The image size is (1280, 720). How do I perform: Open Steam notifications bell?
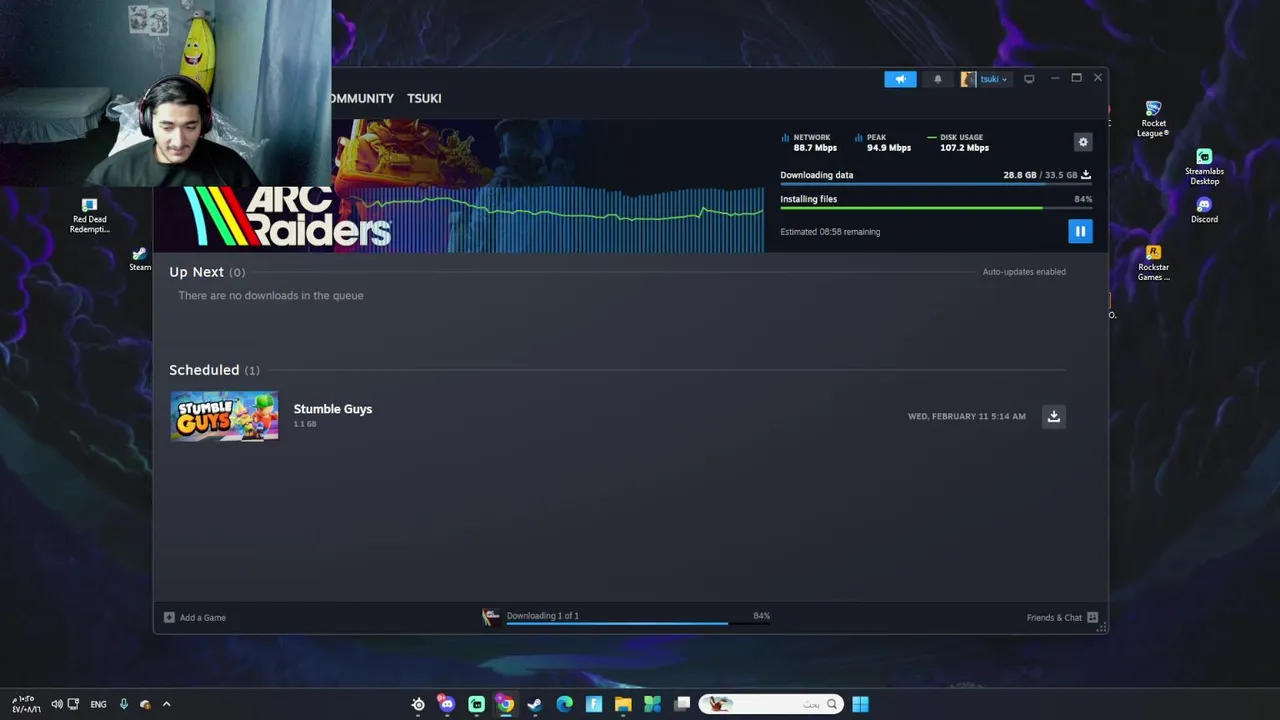point(937,79)
